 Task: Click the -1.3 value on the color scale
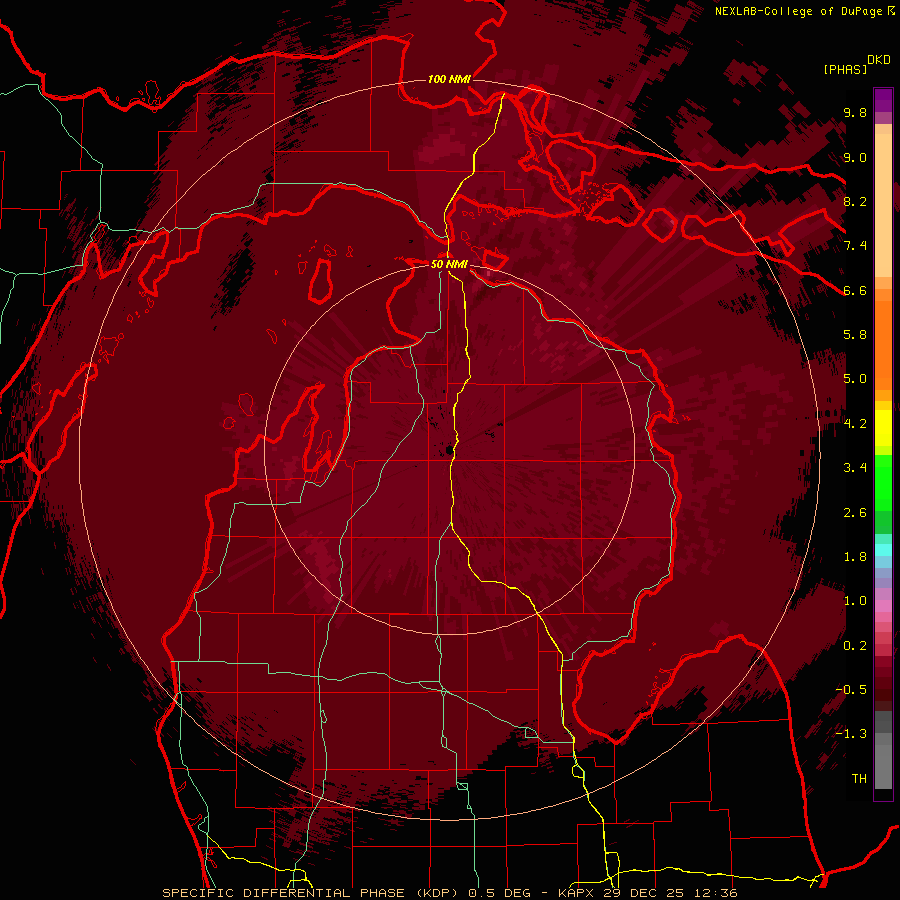point(851,734)
